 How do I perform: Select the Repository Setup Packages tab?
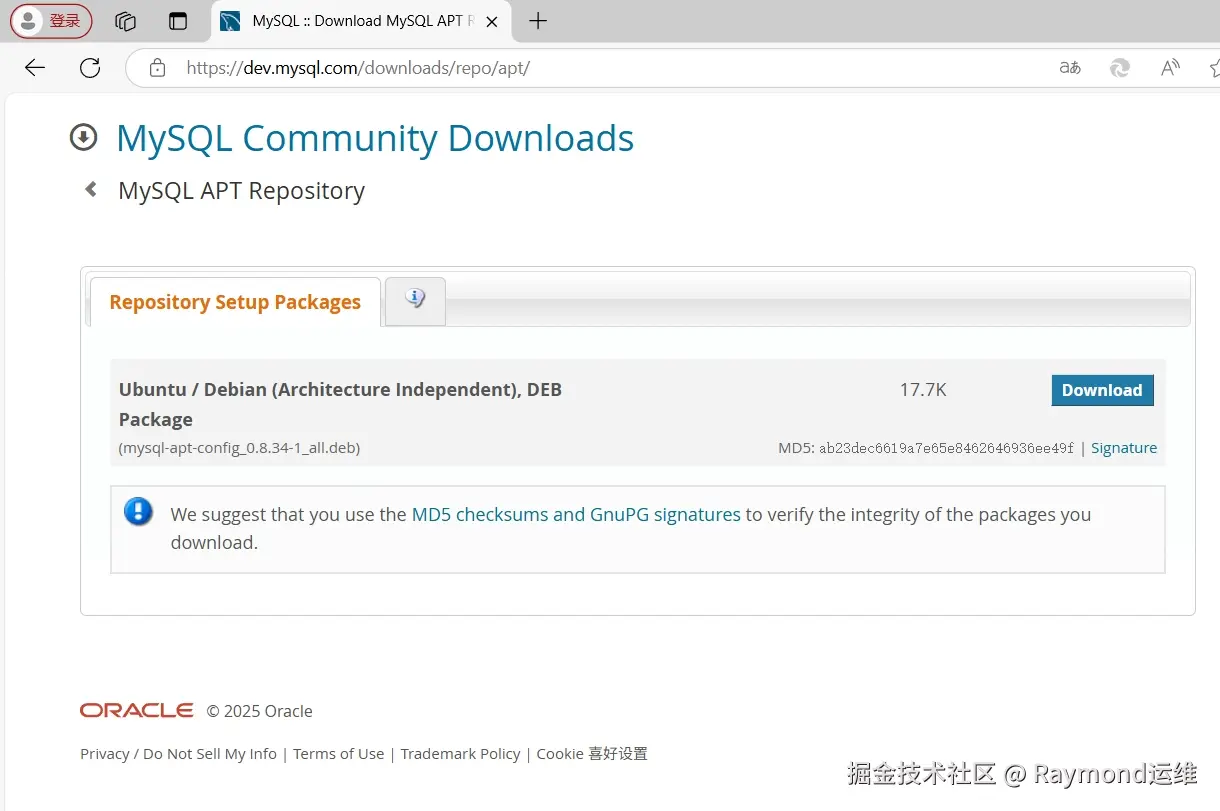point(235,302)
